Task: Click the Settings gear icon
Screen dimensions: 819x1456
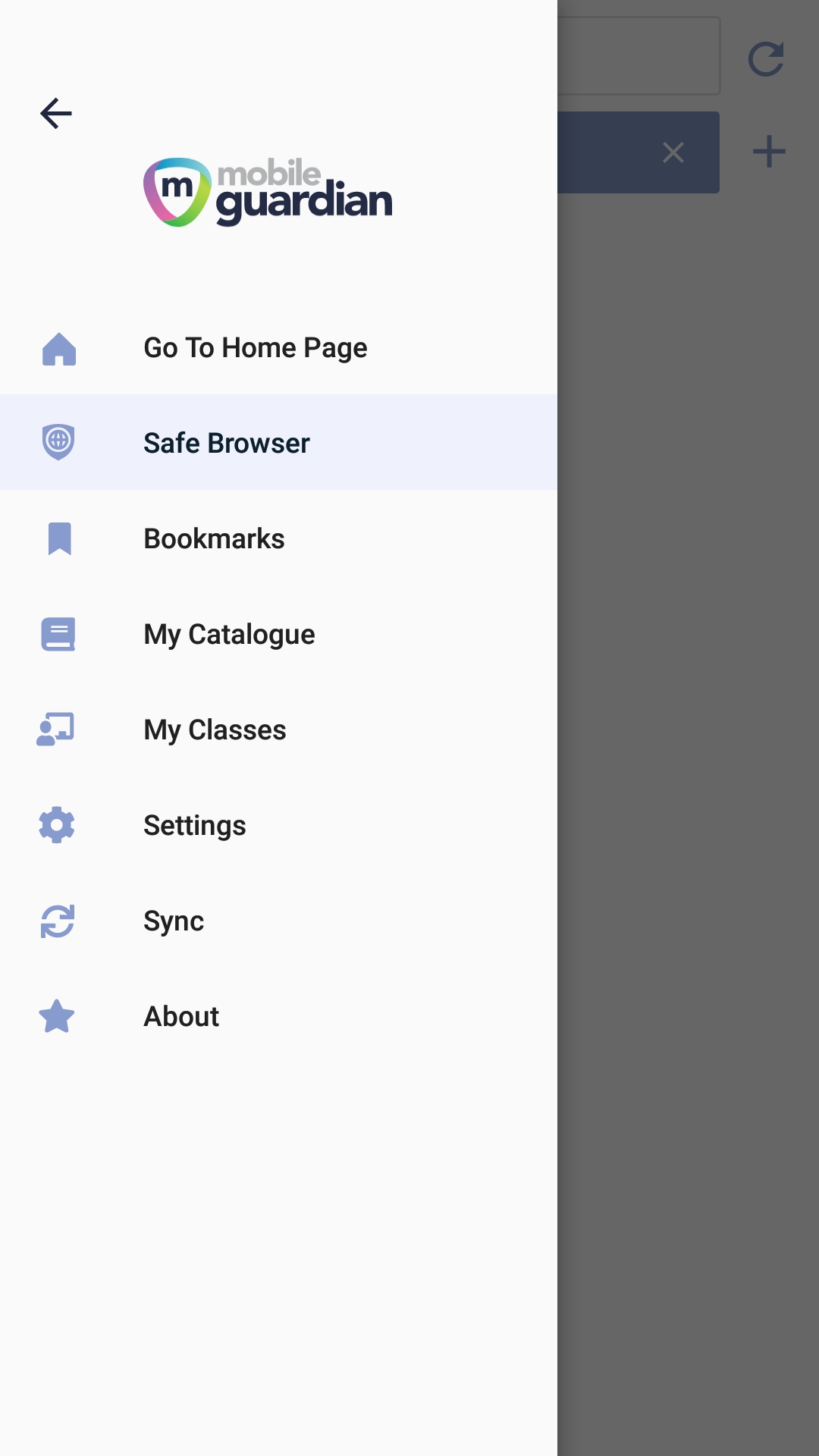Action: (x=57, y=825)
